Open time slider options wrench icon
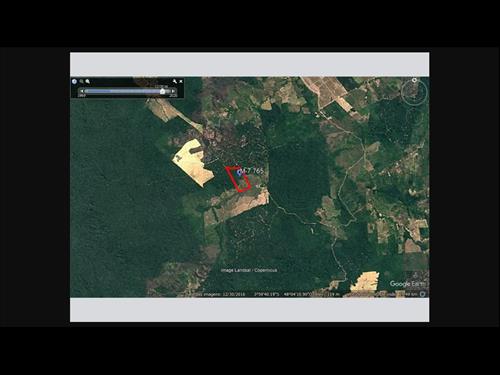This screenshot has height=375, width=500. [175, 81]
